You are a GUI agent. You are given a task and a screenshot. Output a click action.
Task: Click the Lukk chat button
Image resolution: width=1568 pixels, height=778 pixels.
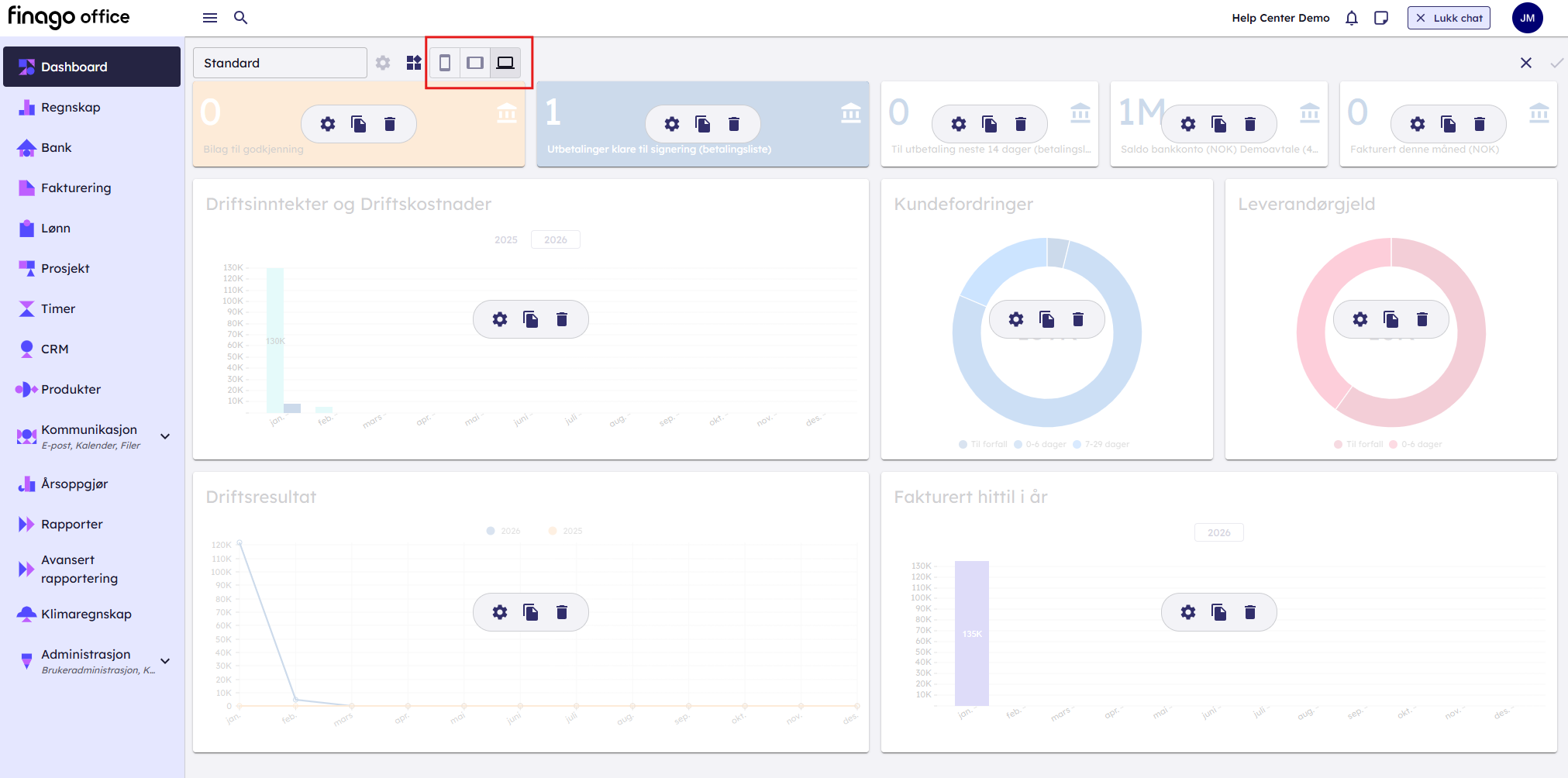1449,18
